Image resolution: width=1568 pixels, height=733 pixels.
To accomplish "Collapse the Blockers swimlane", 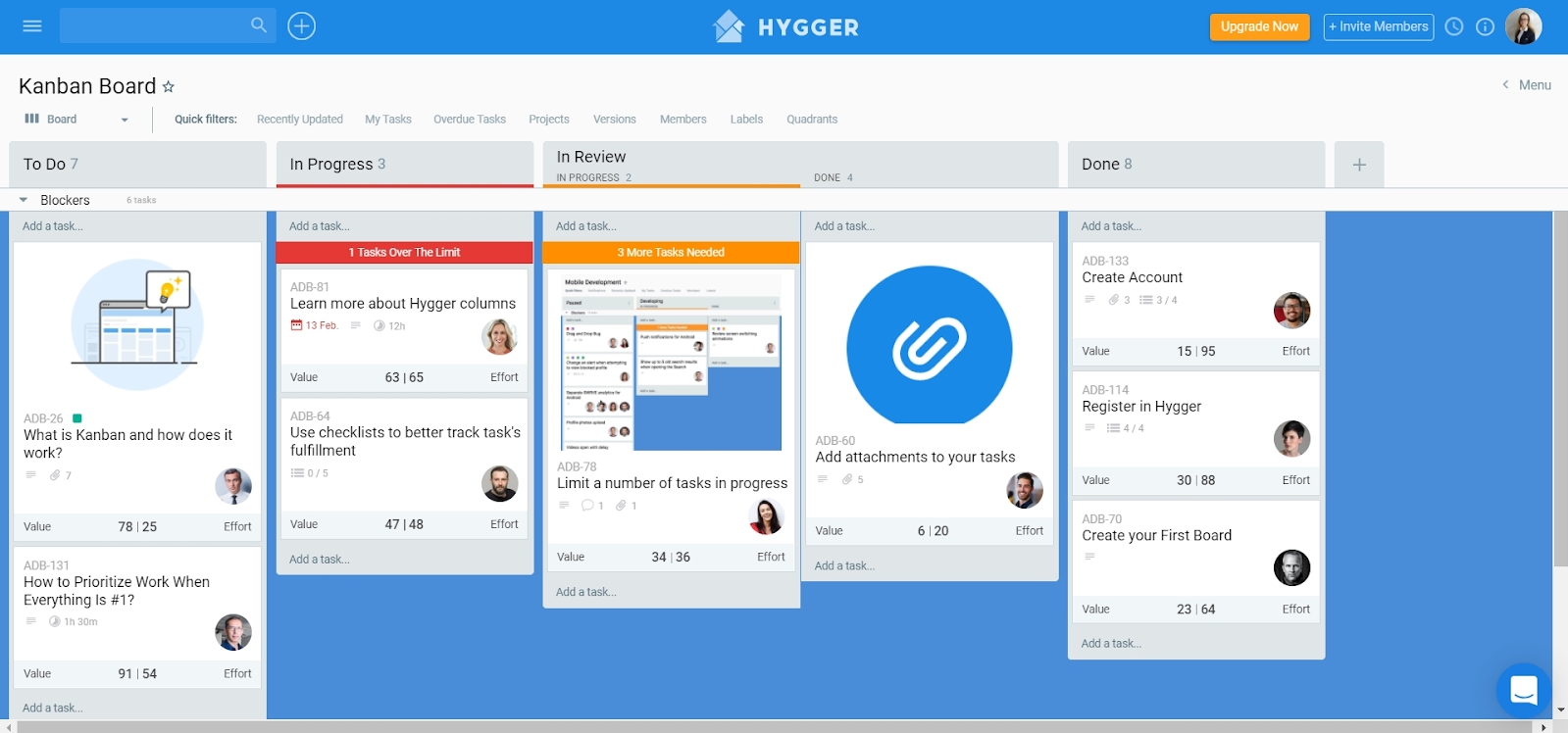I will coord(24,200).
